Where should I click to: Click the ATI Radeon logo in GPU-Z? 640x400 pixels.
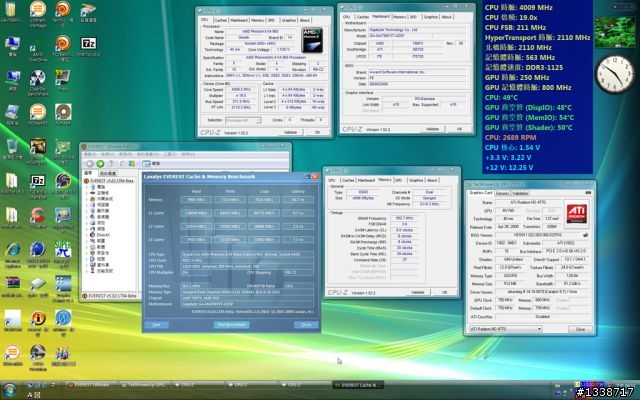577,213
